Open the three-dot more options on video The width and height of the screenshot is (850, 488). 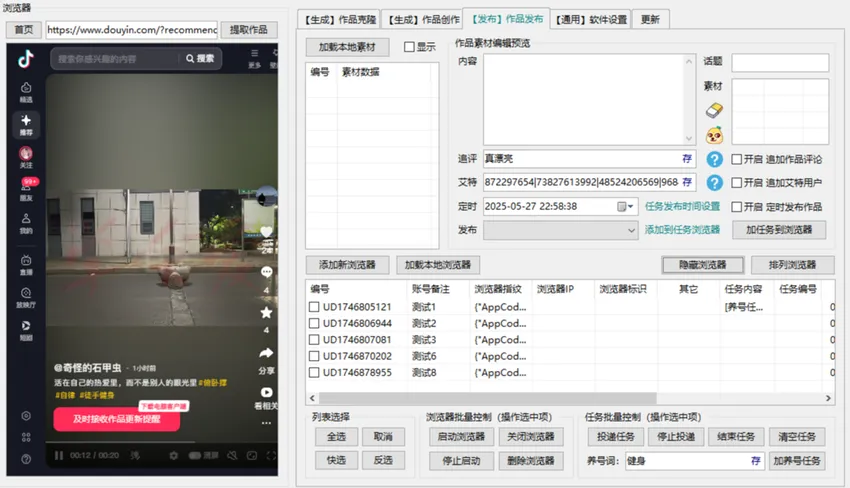(266, 423)
